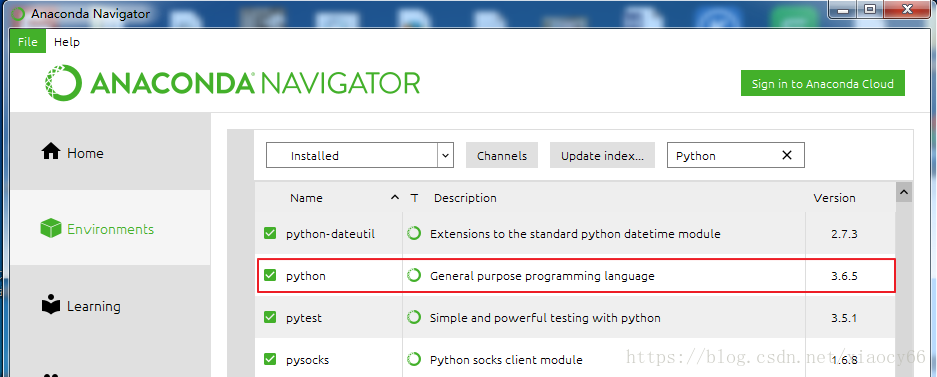Toggle the python package checkbox
Image resolution: width=937 pixels, height=377 pixels.
click(270, 275)
